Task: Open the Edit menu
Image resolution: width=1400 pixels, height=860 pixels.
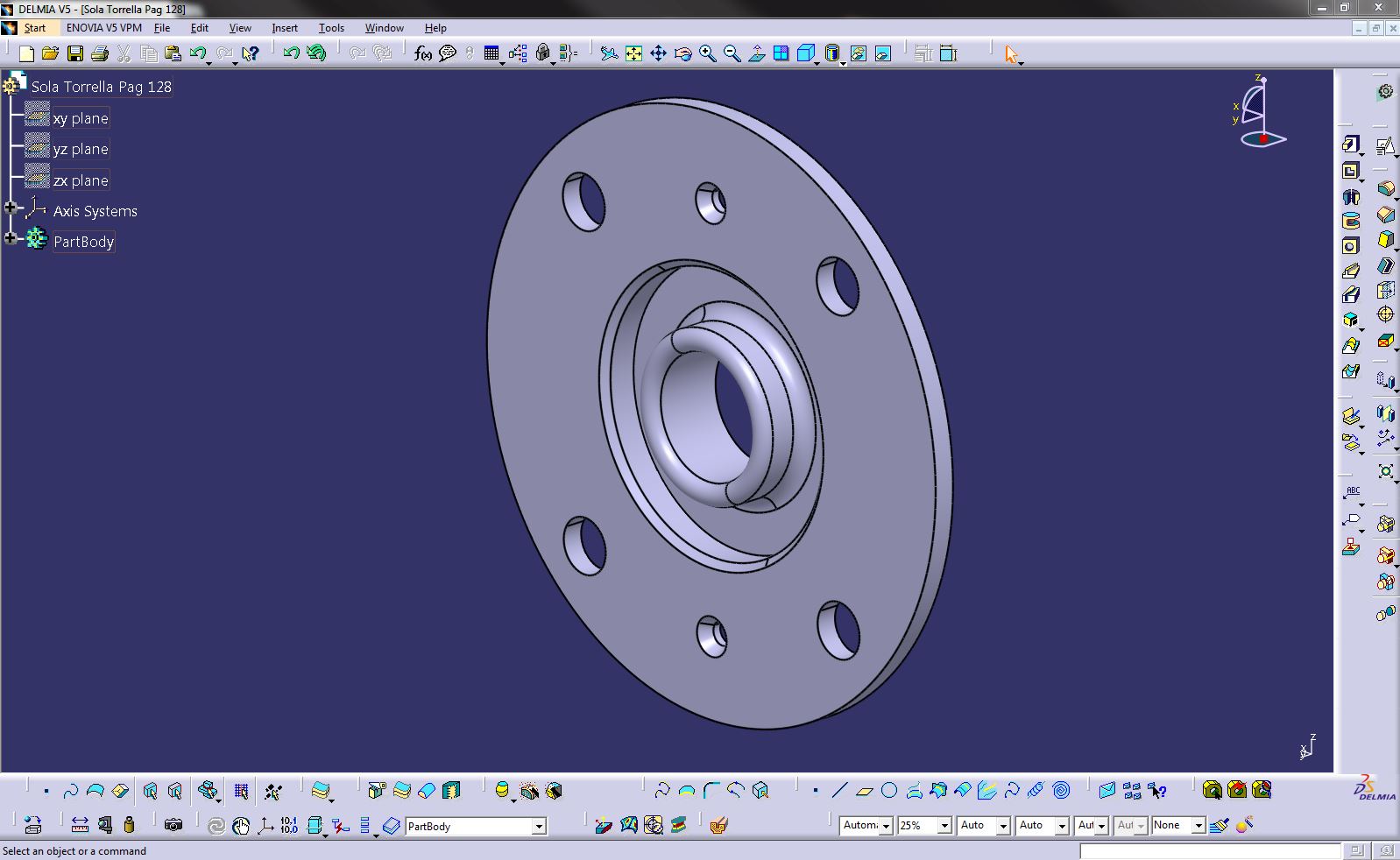Action: point(200,28)
